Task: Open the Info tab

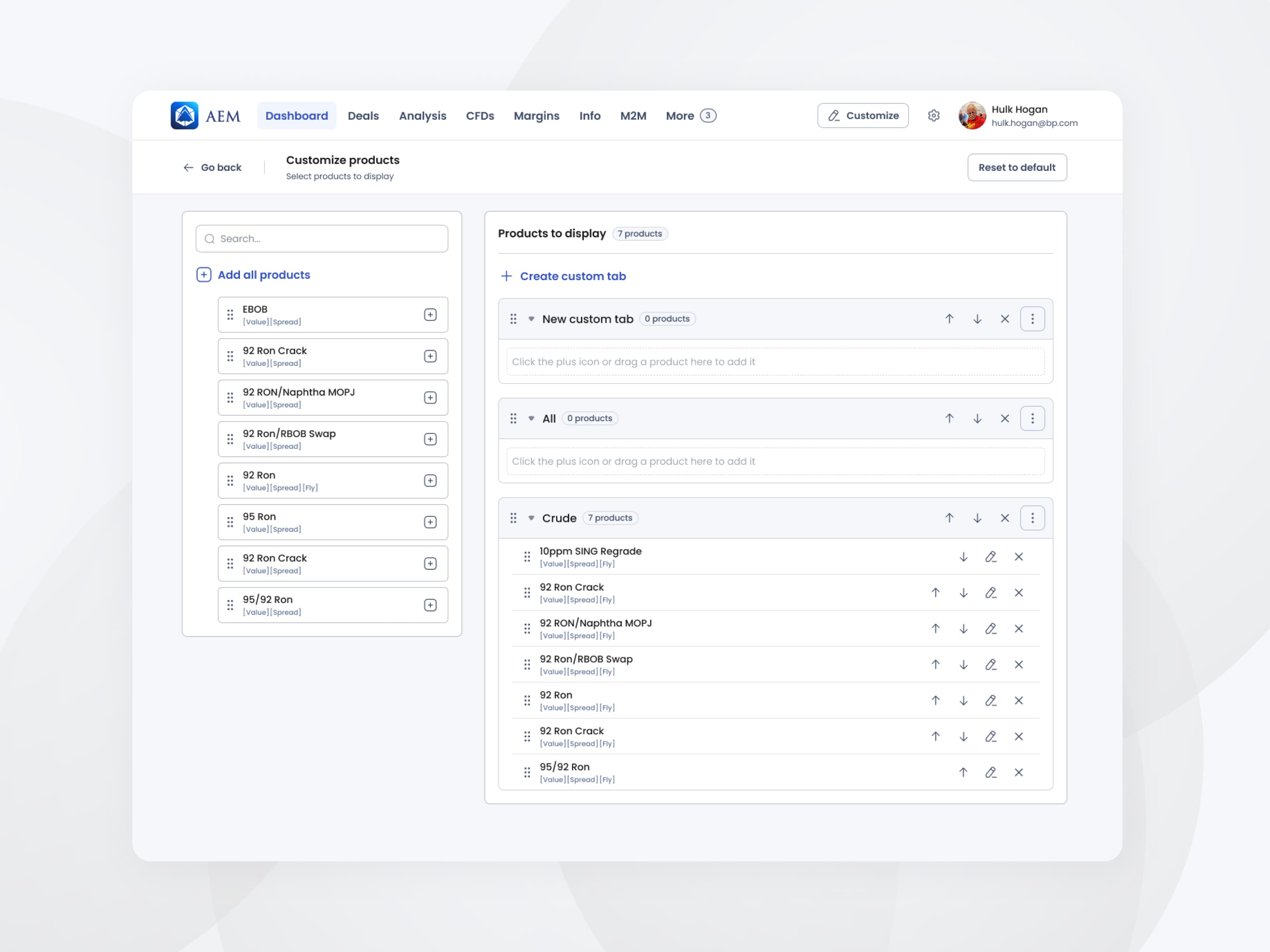Action: (x=590, y=115)
